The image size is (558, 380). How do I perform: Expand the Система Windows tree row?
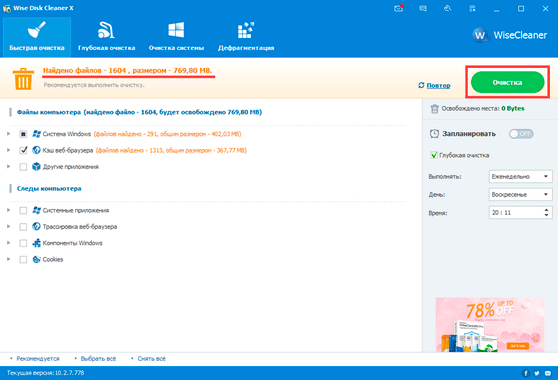click(x=8, y=134)
